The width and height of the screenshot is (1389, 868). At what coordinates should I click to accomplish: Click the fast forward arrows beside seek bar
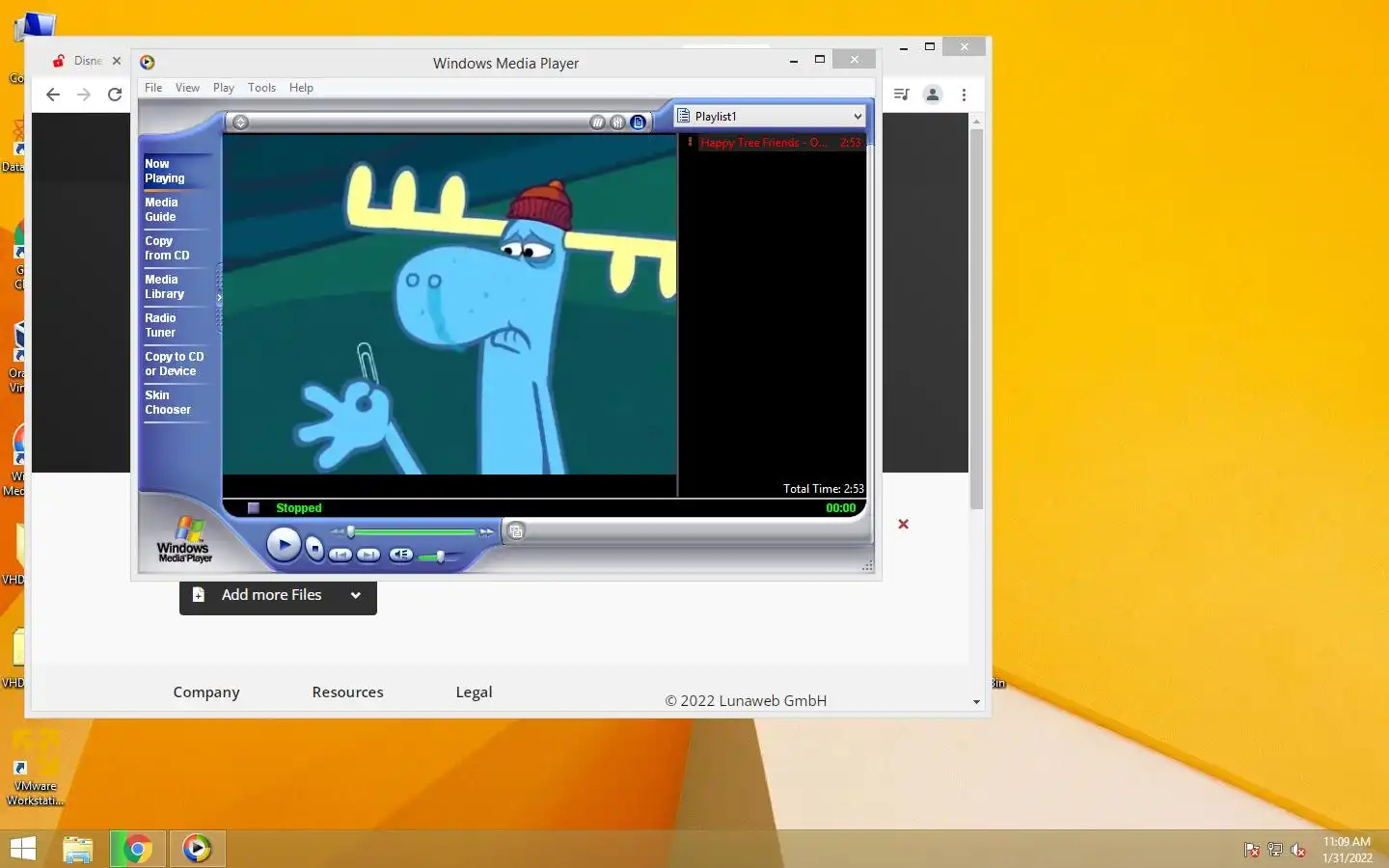point(487,531)
